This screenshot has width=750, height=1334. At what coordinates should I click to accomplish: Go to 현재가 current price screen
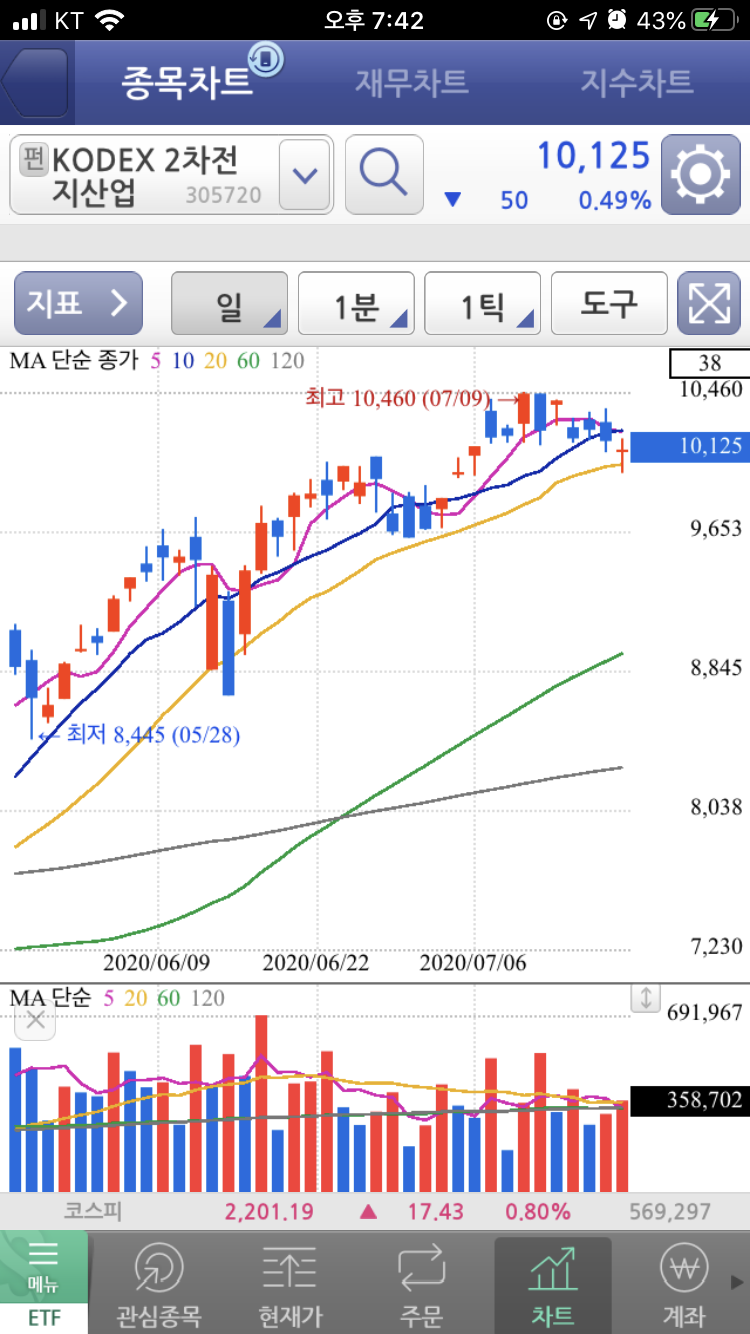coord(290,1284)
